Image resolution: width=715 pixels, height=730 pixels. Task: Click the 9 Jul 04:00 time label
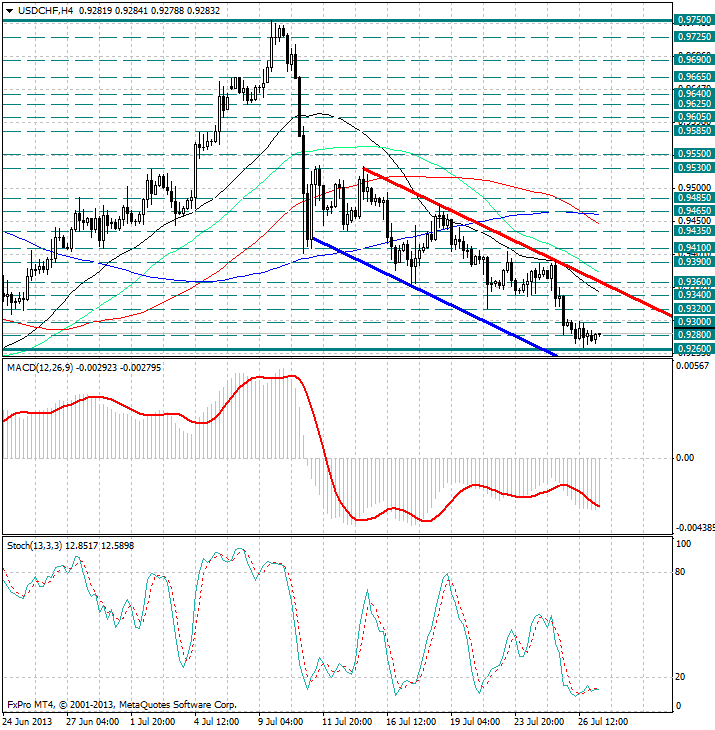(x=281, y=722)
